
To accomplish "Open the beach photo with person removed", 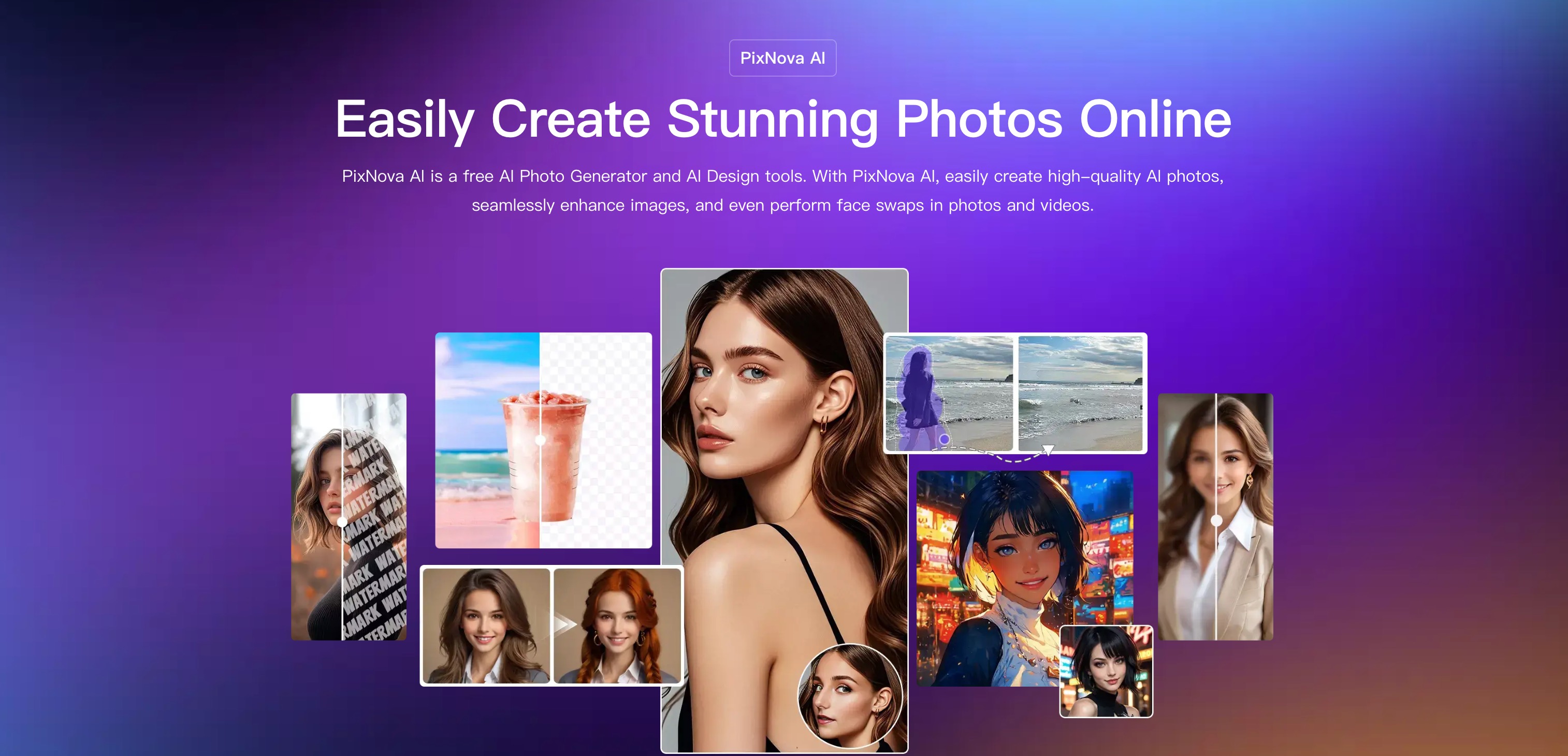I will point(1080,393).
